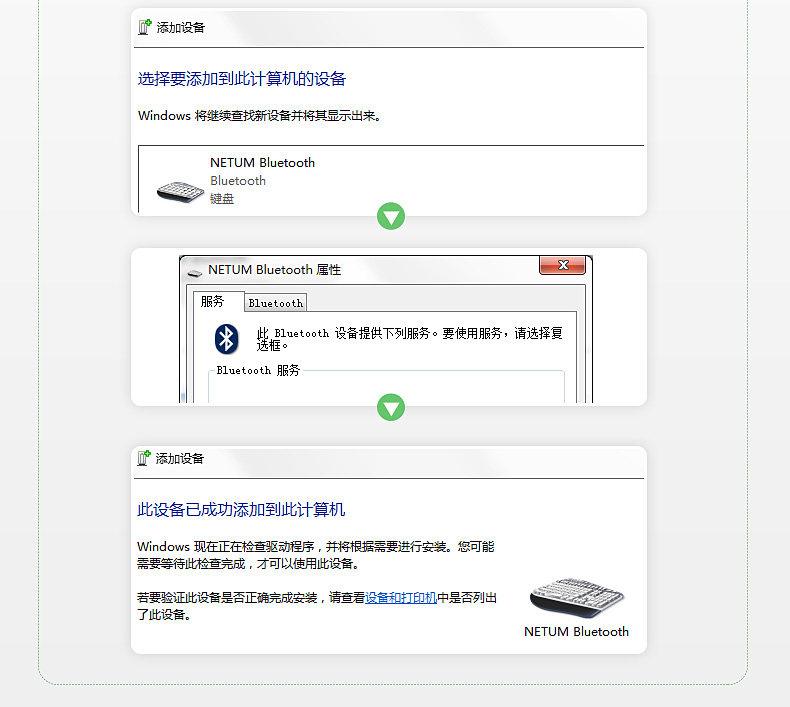Click the small keyboard icon in 属性 titlebar

[194, 273]
